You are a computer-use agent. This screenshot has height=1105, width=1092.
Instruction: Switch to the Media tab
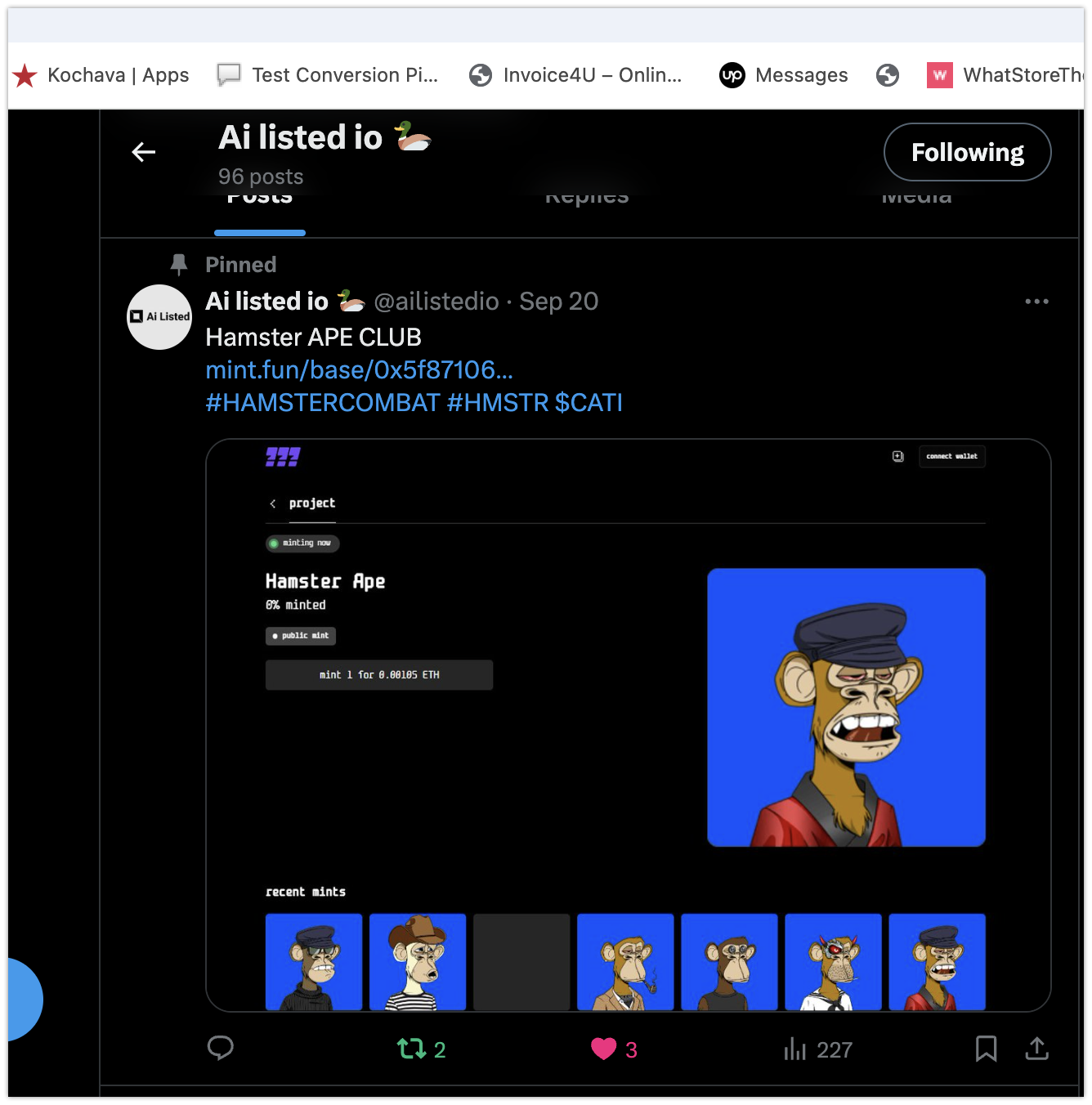(x=916, y=198)
